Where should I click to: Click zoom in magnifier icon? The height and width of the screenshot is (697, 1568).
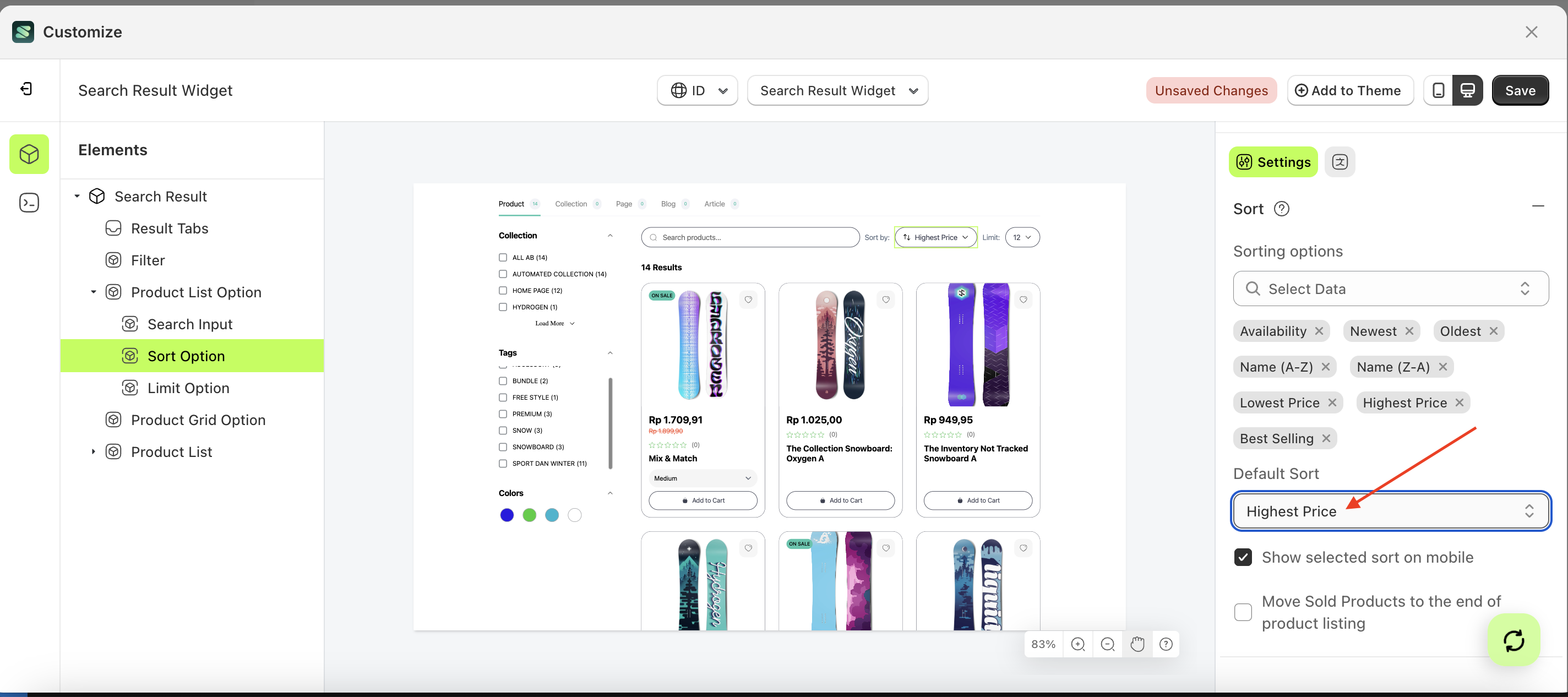1077,644
